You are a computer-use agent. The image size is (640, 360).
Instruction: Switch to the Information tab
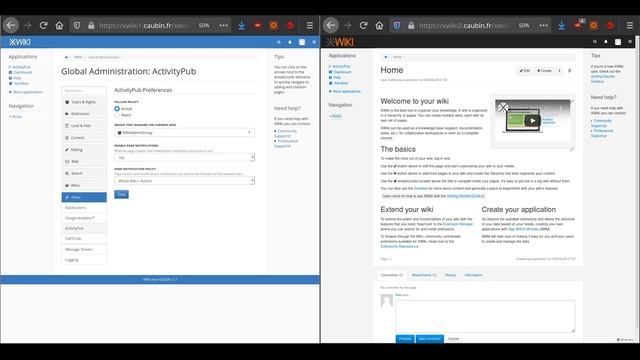[x=473, y=275]
